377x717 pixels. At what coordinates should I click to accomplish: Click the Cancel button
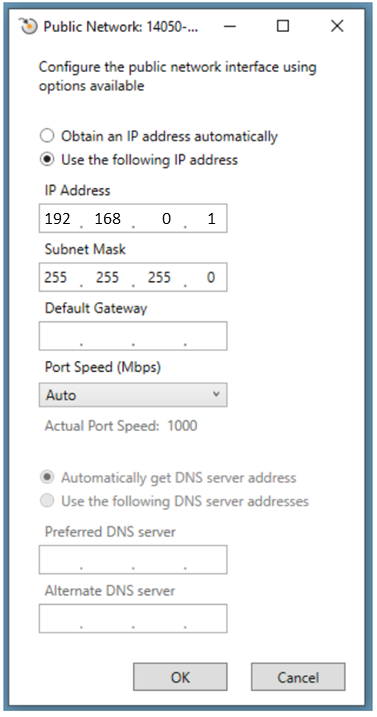point(298,677)
